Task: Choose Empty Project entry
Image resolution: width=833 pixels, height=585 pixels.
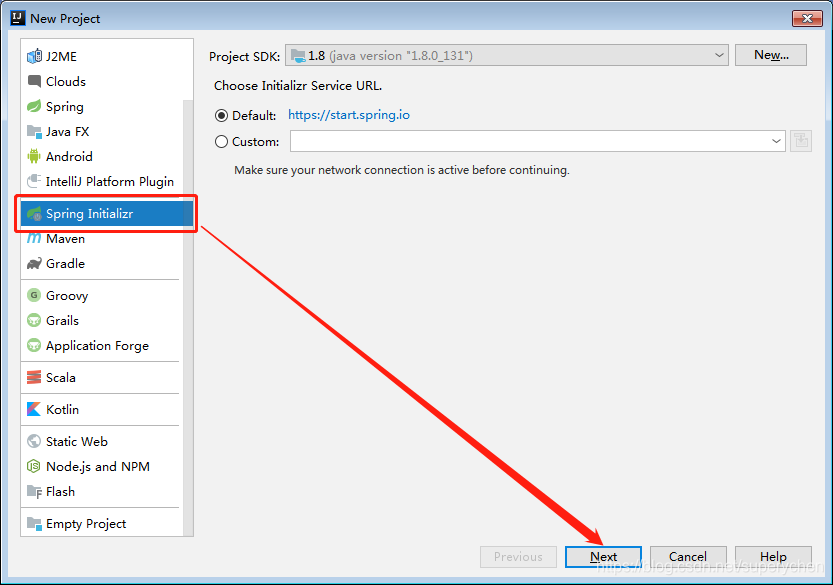Action: (102, 523)
